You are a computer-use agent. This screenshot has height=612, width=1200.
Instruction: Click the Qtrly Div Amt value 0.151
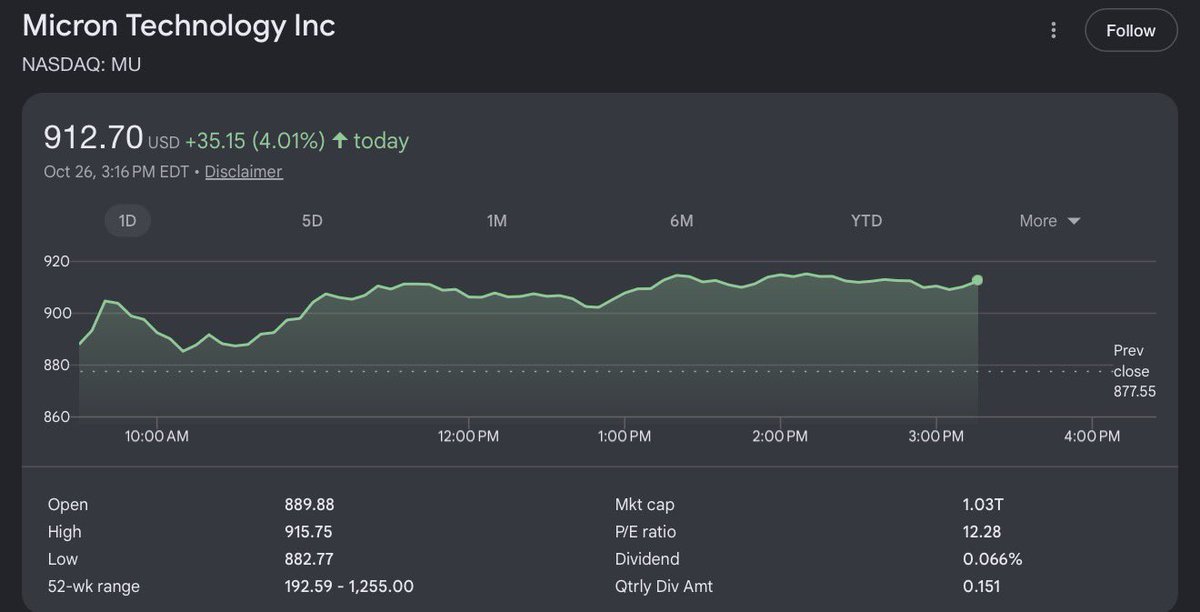pos(981,586)
